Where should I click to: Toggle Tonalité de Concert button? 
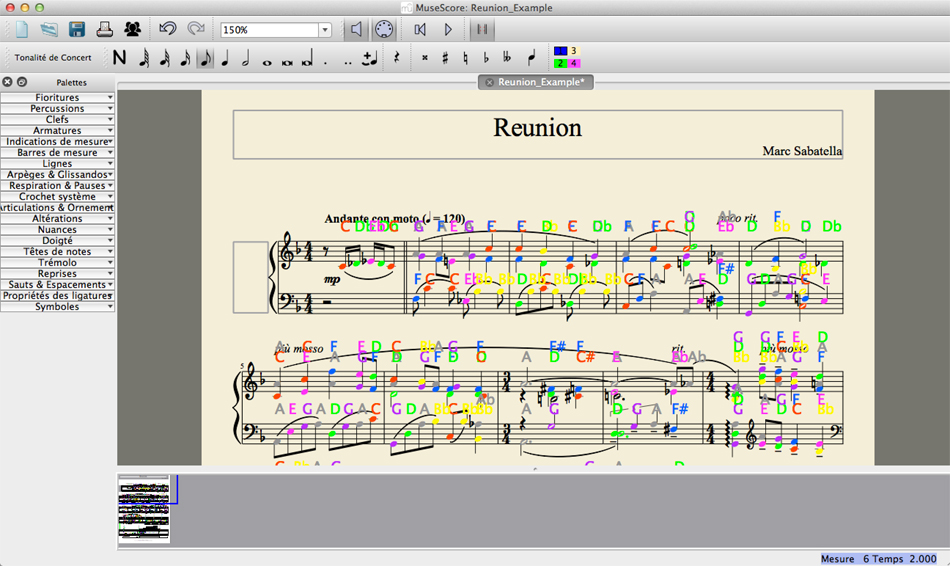[x=53, y=58]
